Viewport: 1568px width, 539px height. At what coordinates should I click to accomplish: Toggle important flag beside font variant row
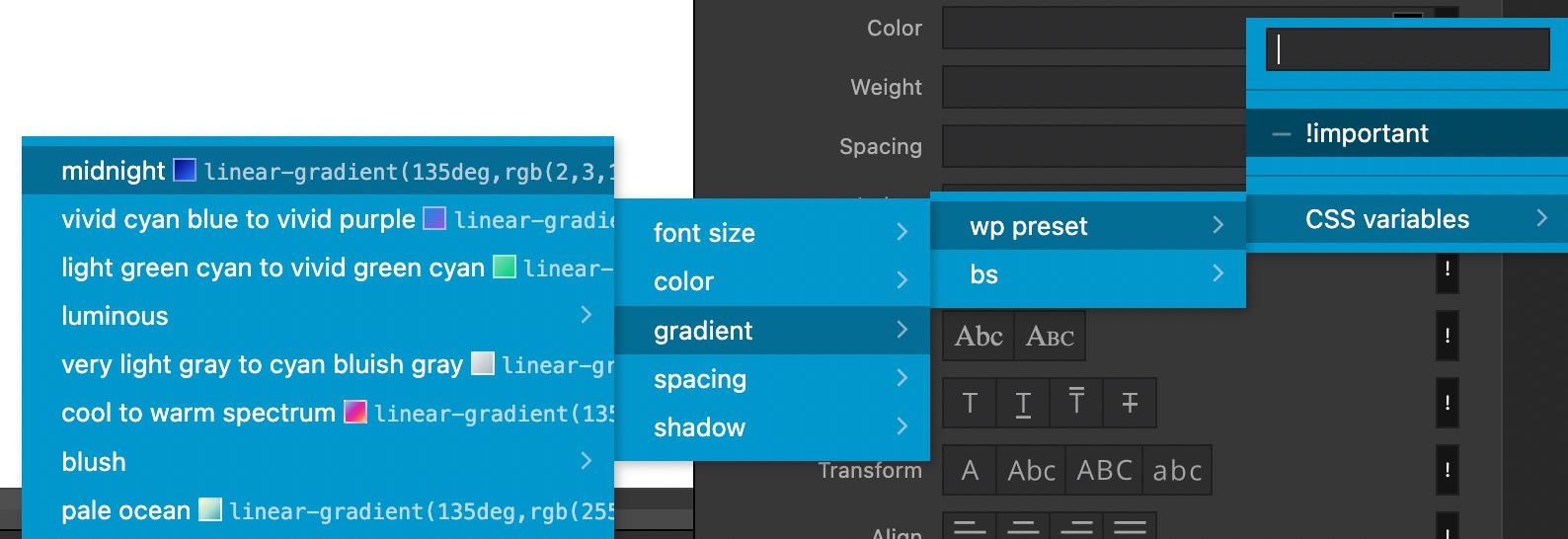pos(1448,336)
